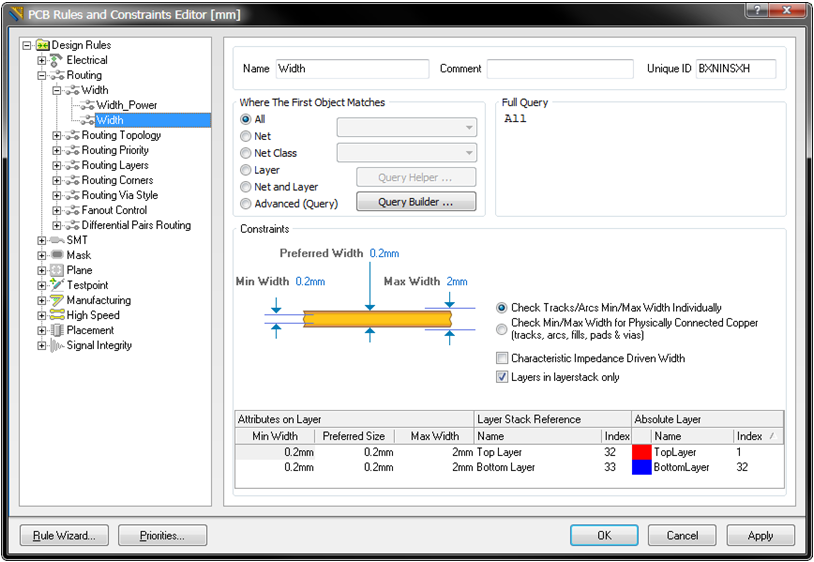
Task: Click the Name input field
Action: point(352,68)
